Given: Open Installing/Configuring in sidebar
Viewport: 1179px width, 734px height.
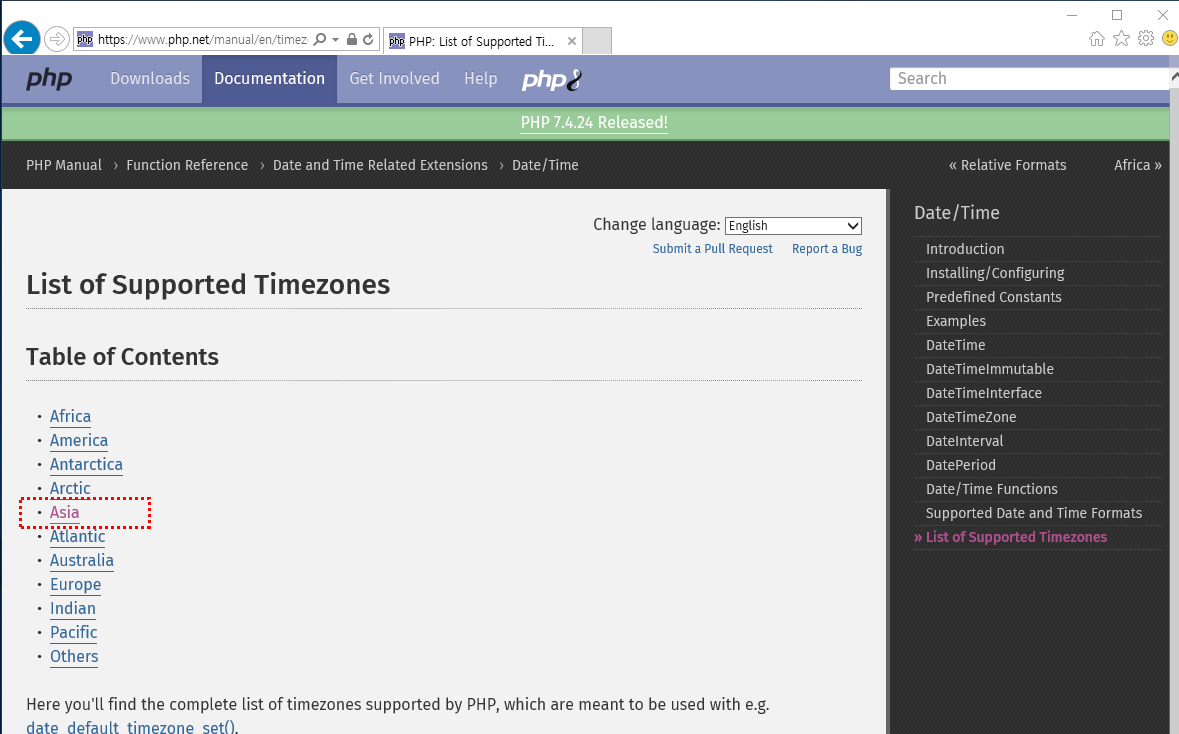Looking at the screenshot, I should pyautogui.click(x=995, y=273).
